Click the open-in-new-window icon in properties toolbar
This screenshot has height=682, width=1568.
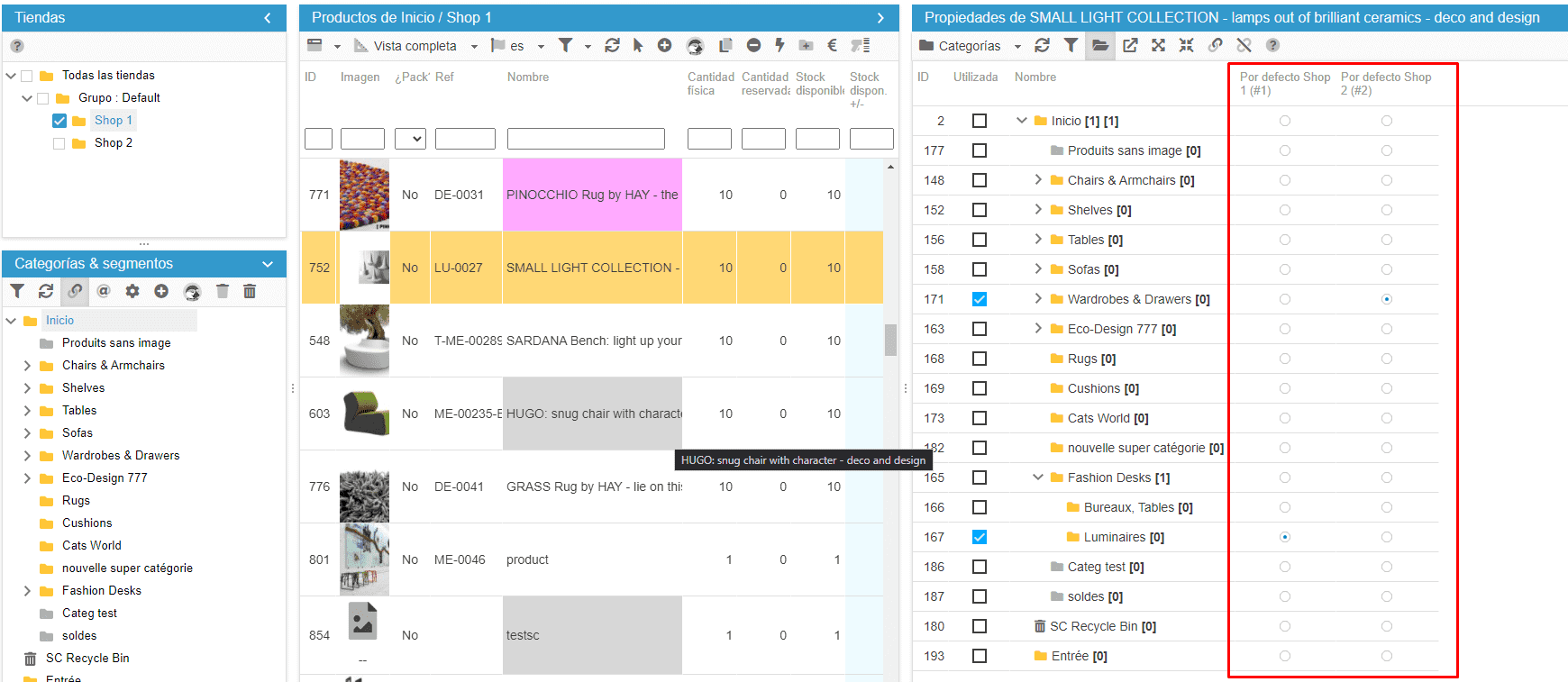1130,45
